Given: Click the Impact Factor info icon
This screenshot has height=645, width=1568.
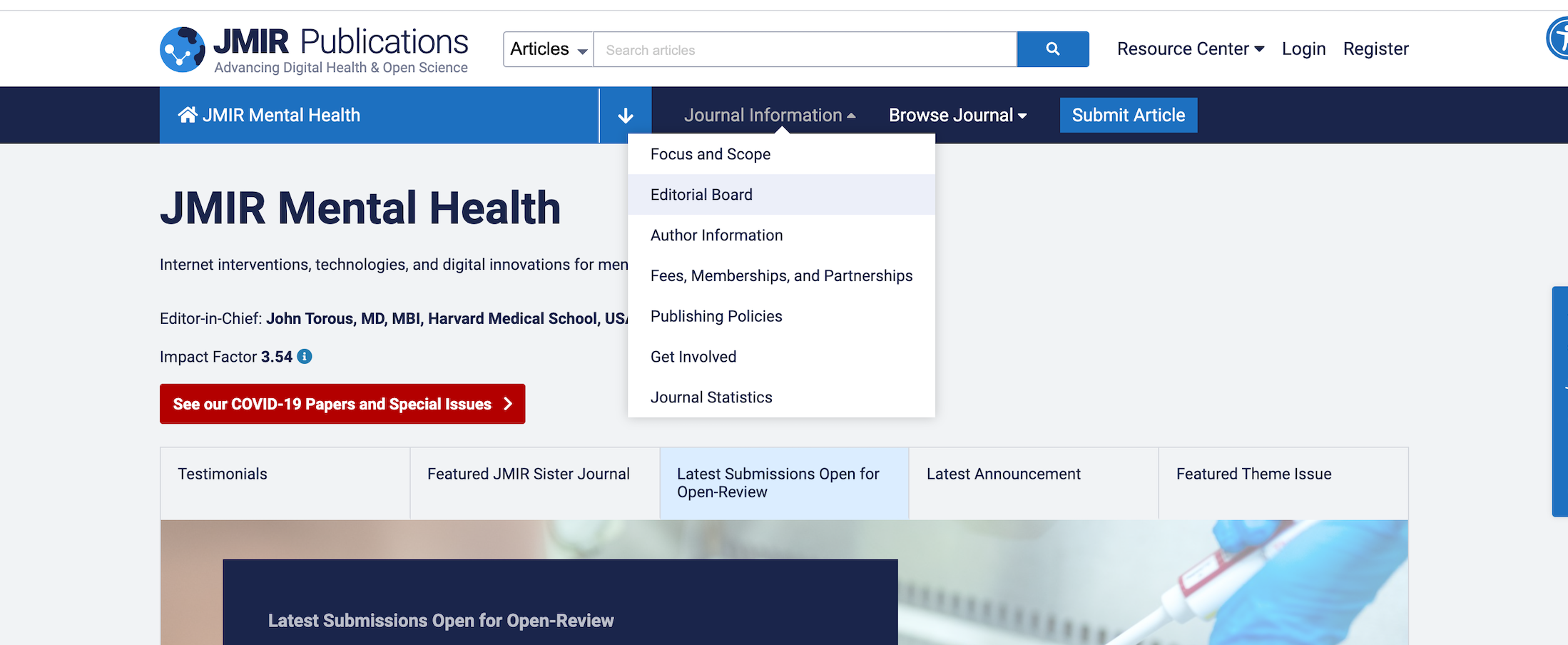Looking at the screenshot, I should click(305, 357).
